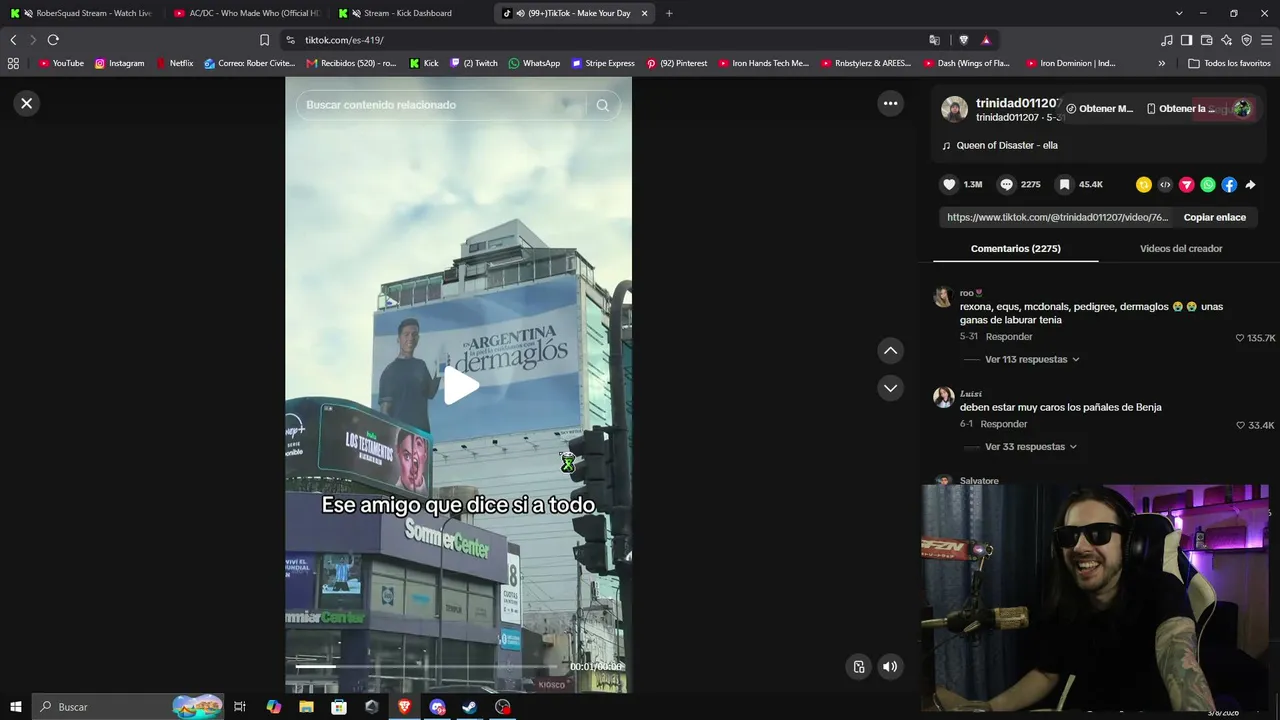Mute the video with the speaker icon
The width and height of the screenshot is (1280, 720).
tap(890, 667)
